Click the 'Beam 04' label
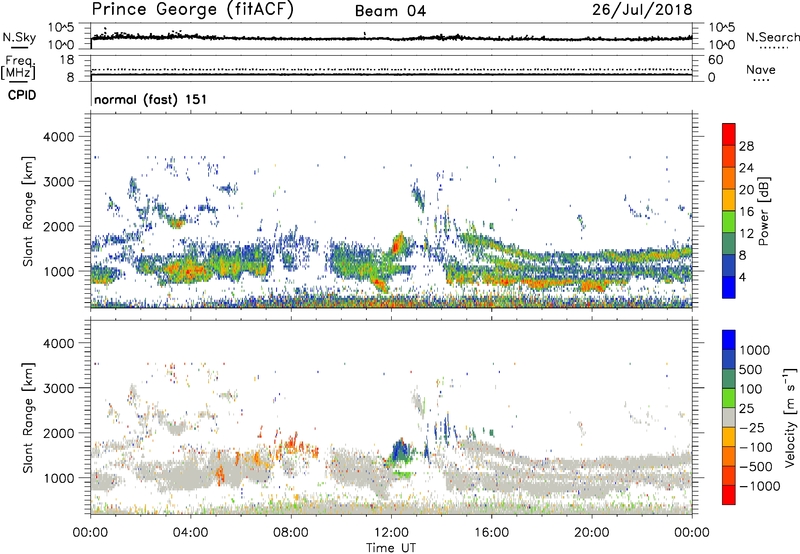 click(390, 11)
